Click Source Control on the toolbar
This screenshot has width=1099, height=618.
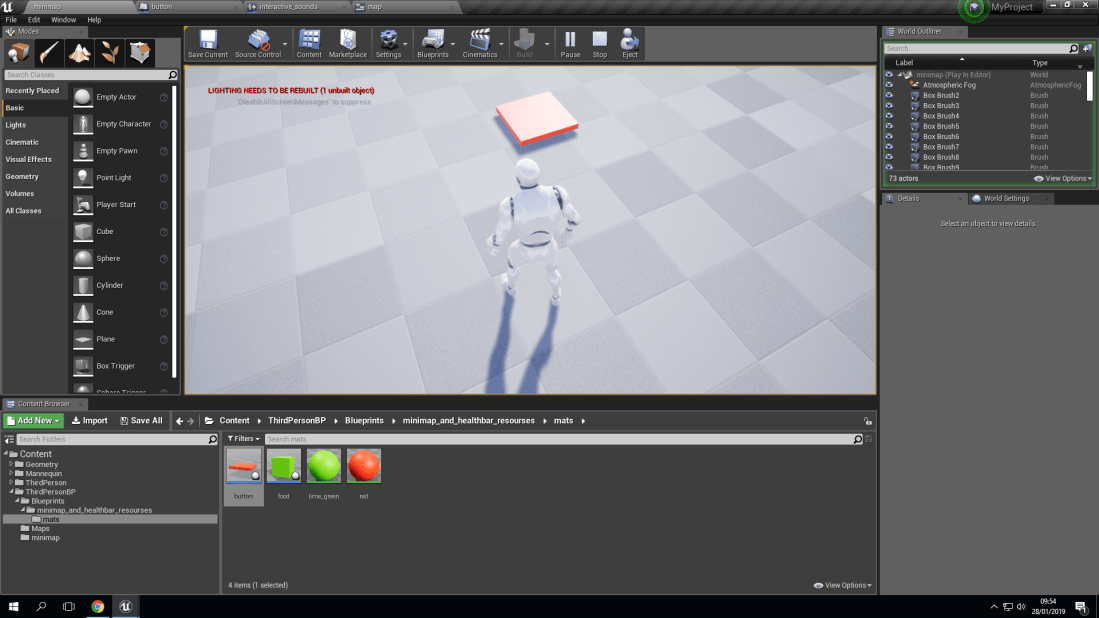tap(259, 42)
